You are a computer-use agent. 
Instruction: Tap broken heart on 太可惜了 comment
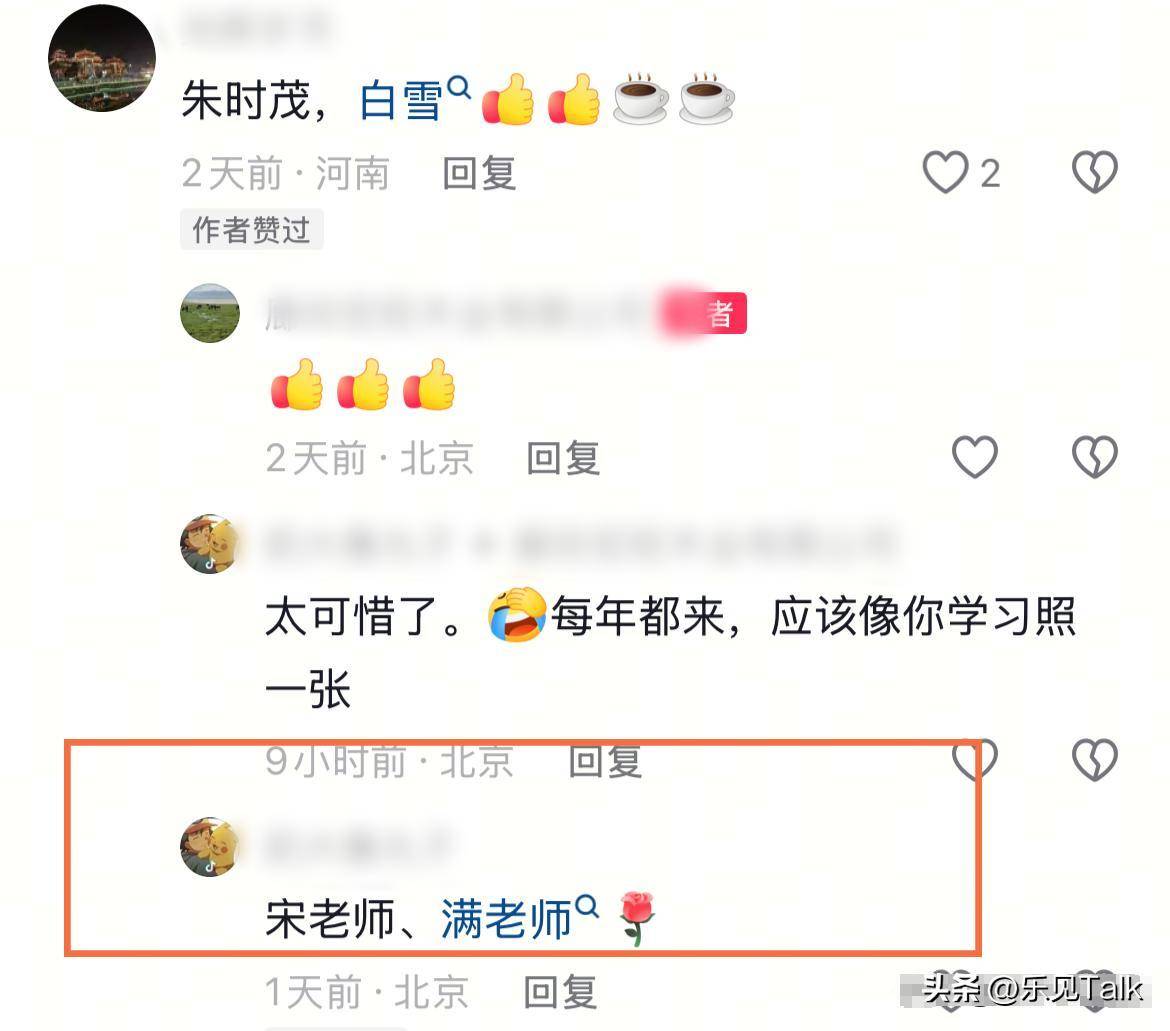1095,759
